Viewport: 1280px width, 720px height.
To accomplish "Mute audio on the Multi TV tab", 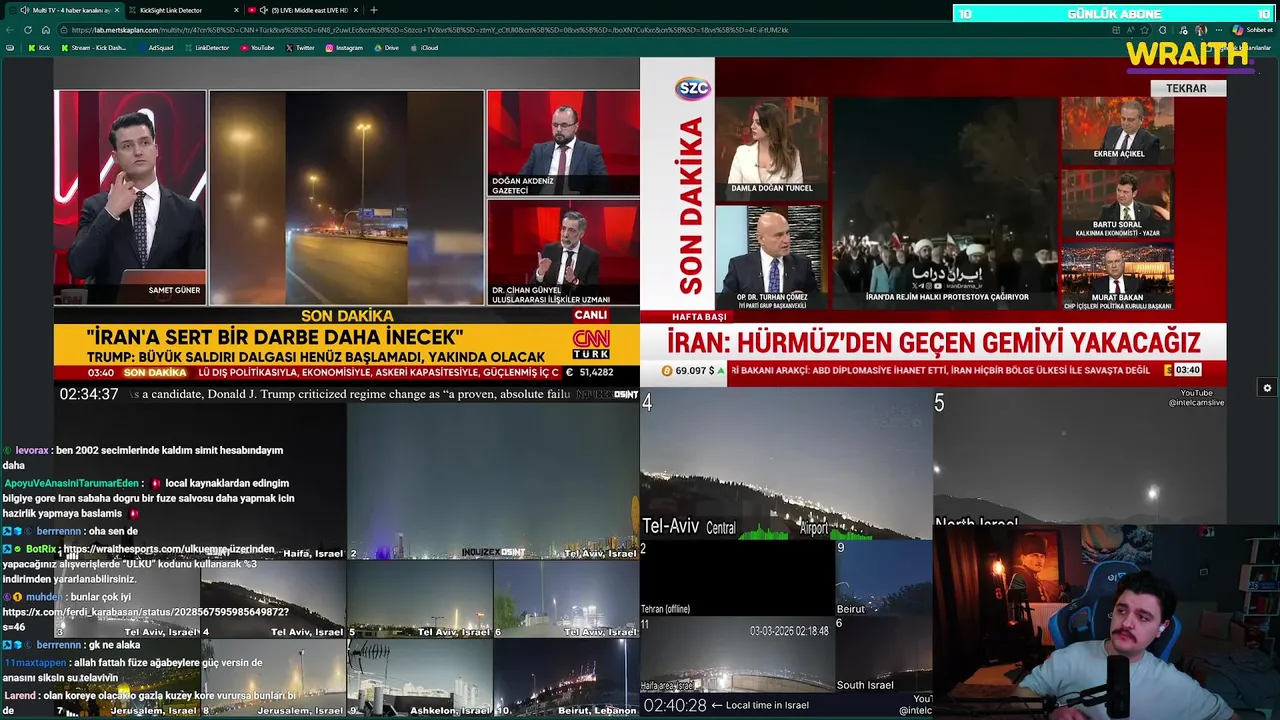I will click(x=24, y=10).
